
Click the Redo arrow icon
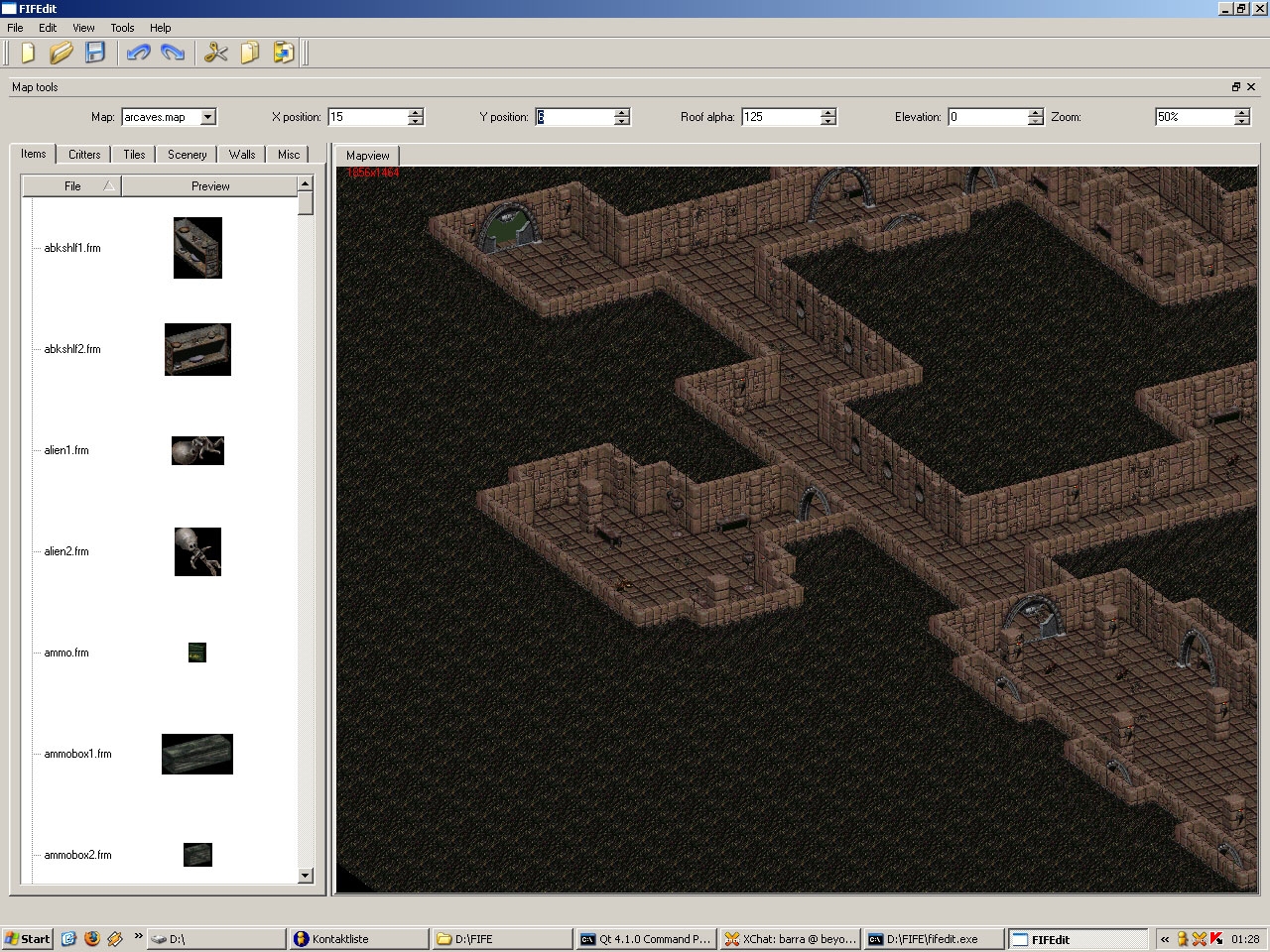point(173,53)
